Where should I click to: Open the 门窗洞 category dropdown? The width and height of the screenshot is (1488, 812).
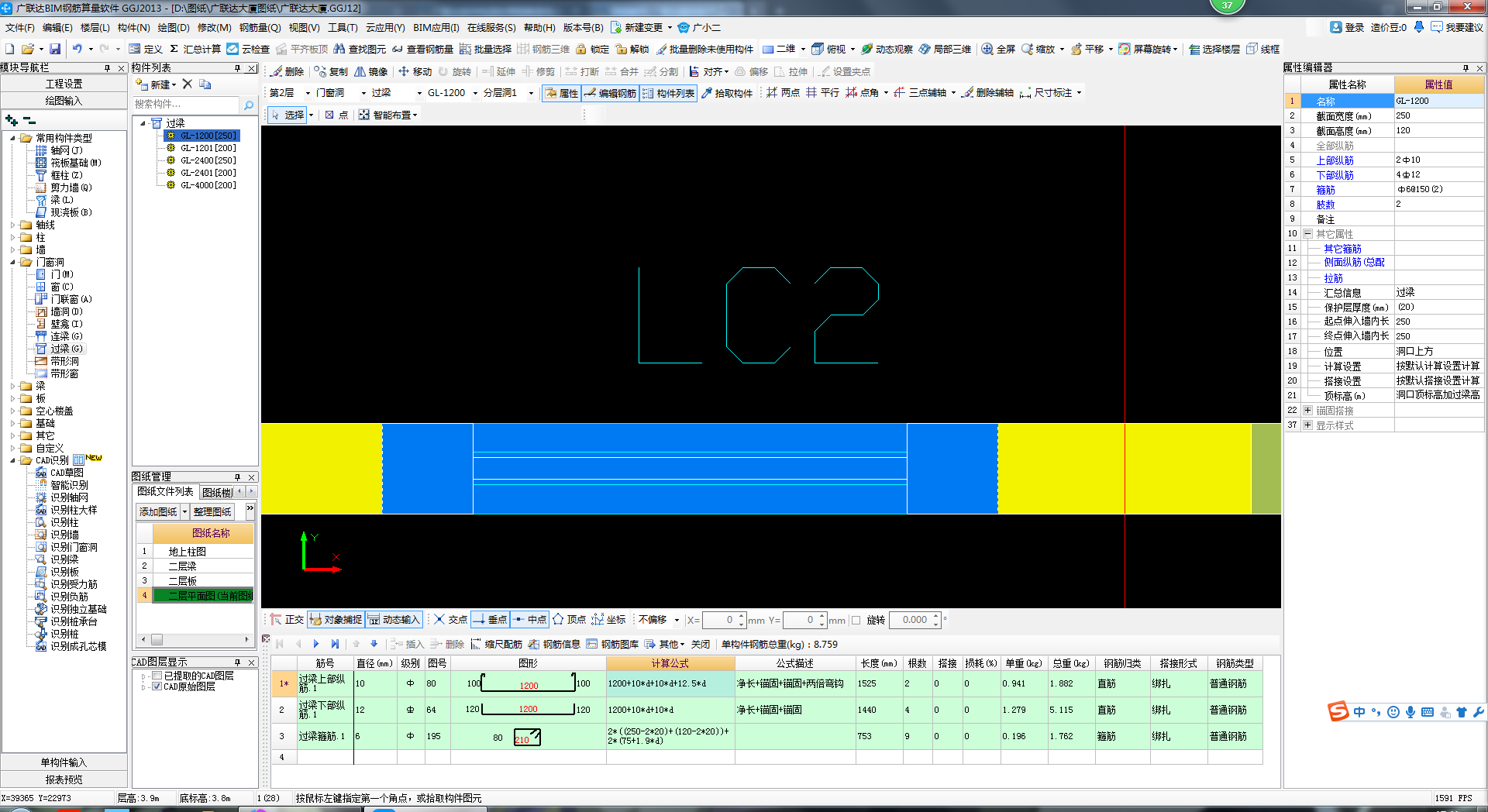(363, 93)
